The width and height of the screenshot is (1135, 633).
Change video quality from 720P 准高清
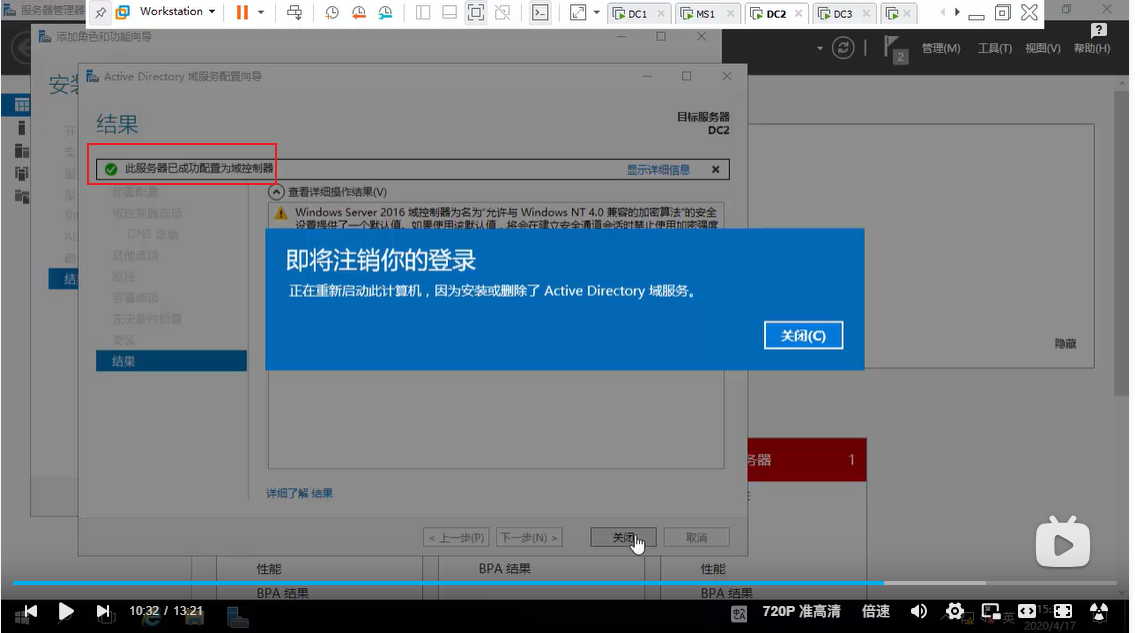(801, 612)
